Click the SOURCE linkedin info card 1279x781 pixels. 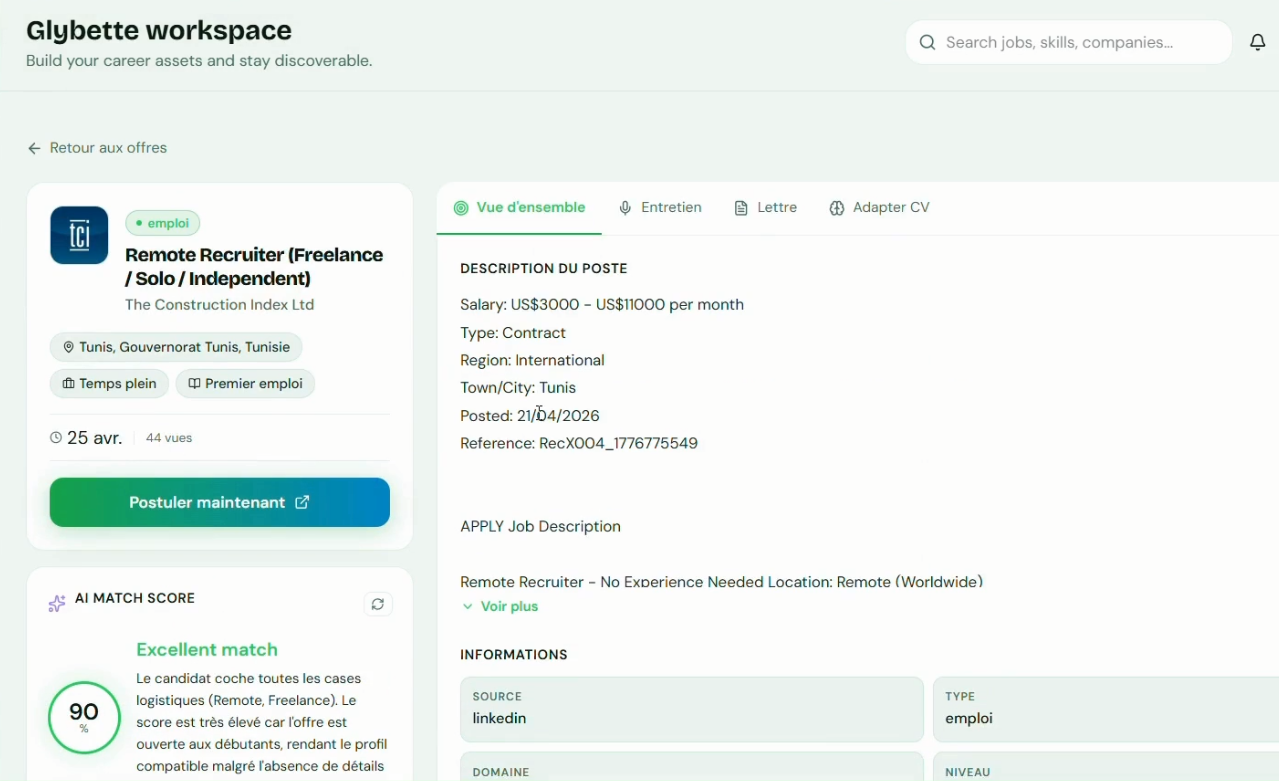692,709
